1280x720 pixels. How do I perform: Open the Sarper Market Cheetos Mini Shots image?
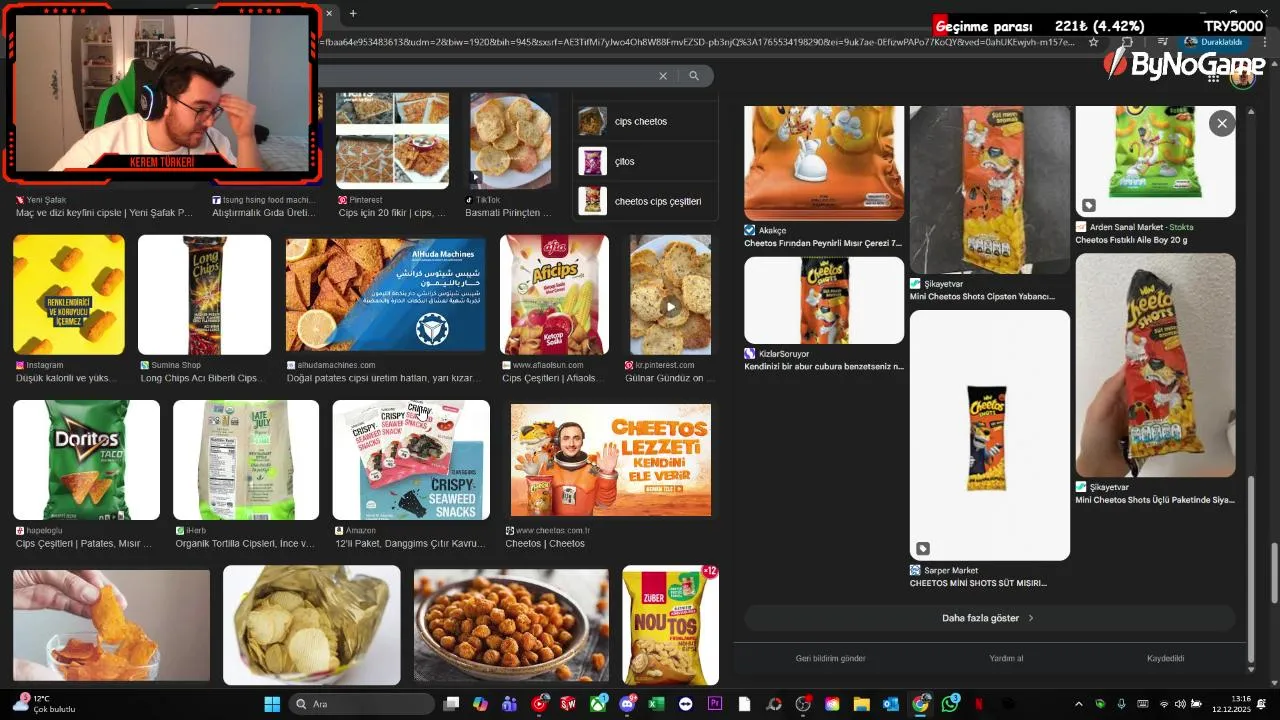click(x=989, y=435)
